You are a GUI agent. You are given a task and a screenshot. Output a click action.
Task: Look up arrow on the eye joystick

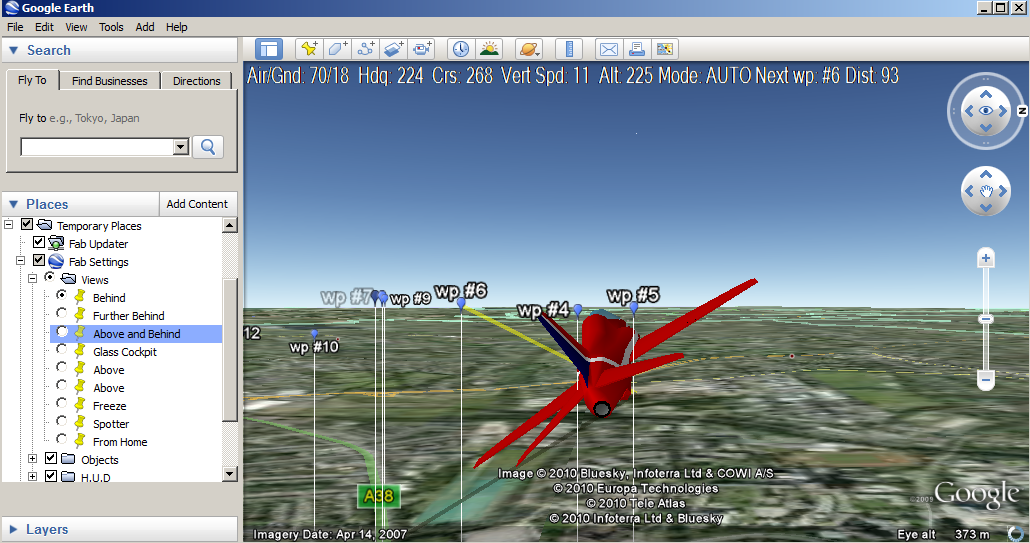point(985,95)
